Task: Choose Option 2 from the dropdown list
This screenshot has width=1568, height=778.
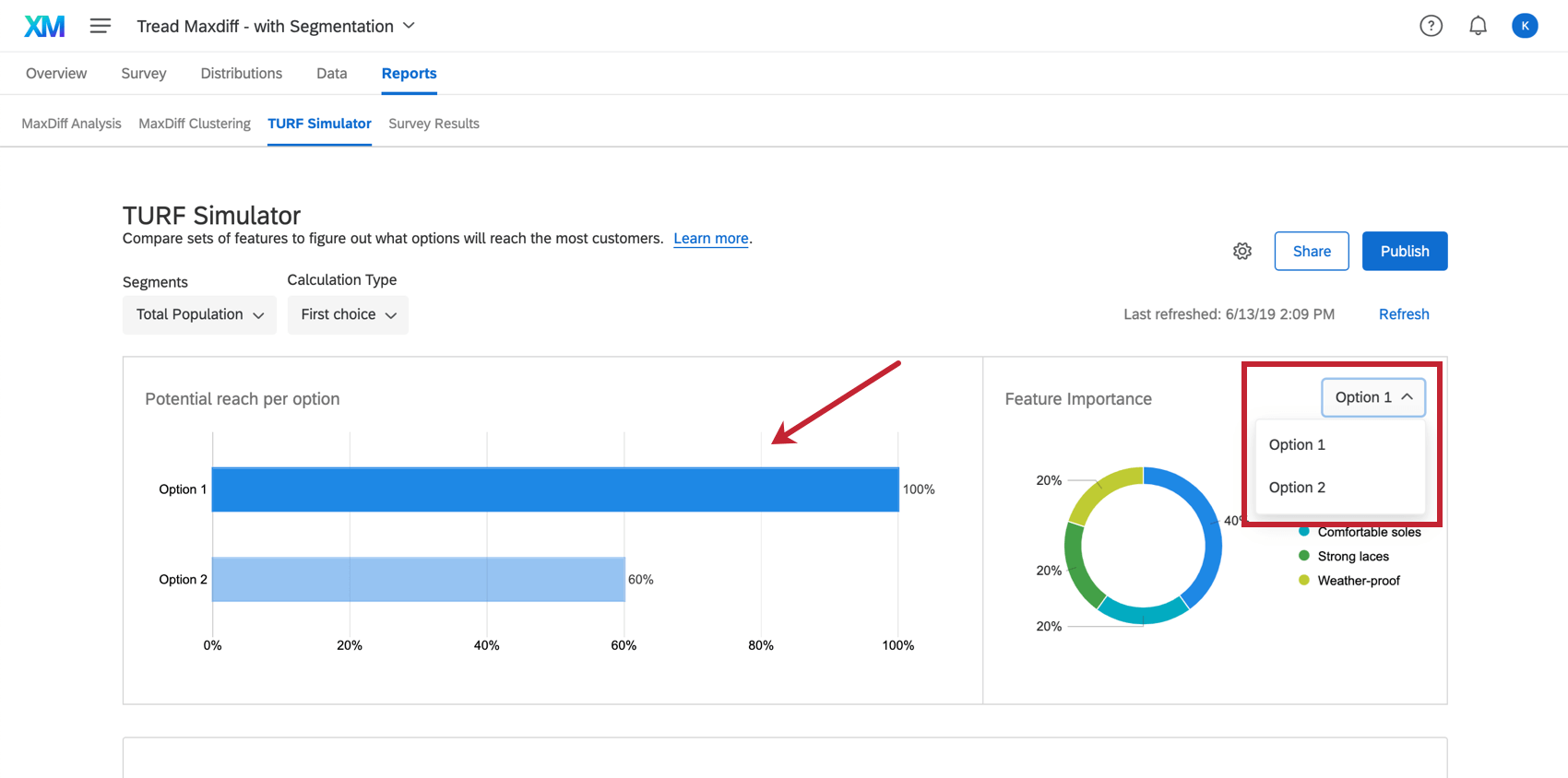Action: pos(1297,488)
